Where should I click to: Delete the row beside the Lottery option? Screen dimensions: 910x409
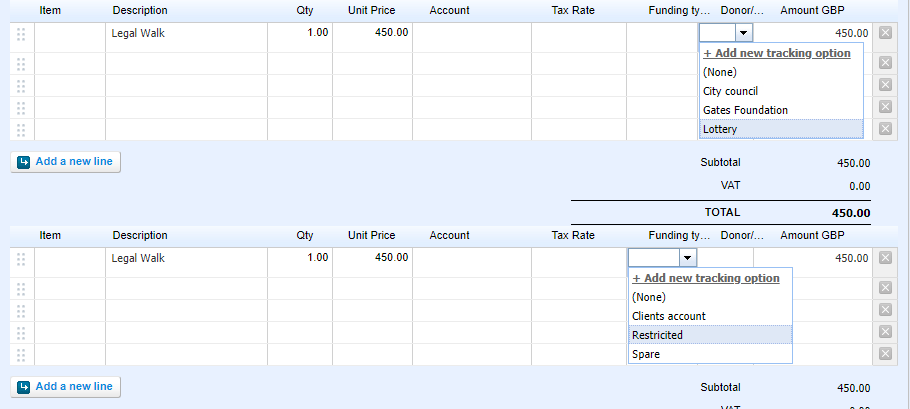885,129
